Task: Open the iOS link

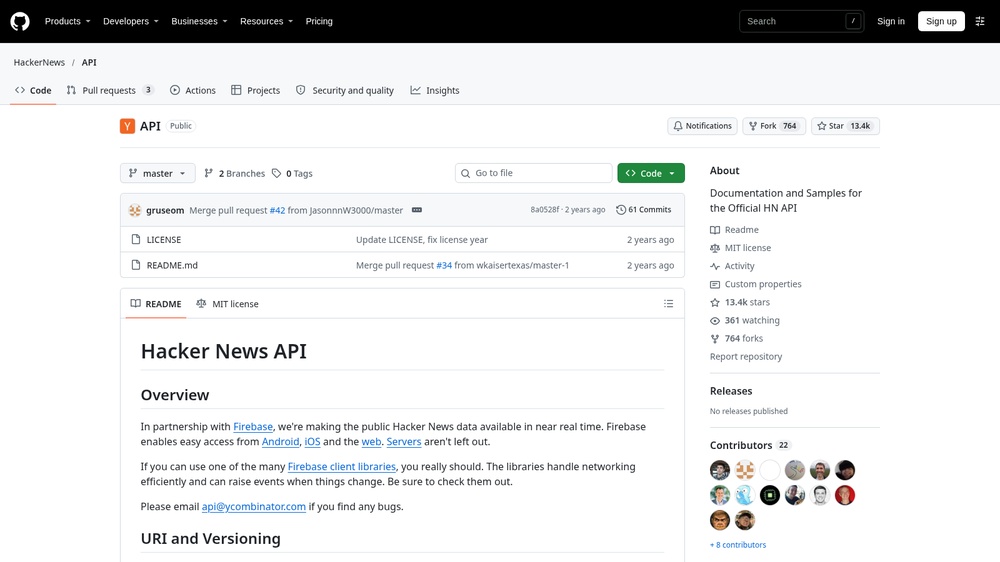Action: (x=312, y=441)
